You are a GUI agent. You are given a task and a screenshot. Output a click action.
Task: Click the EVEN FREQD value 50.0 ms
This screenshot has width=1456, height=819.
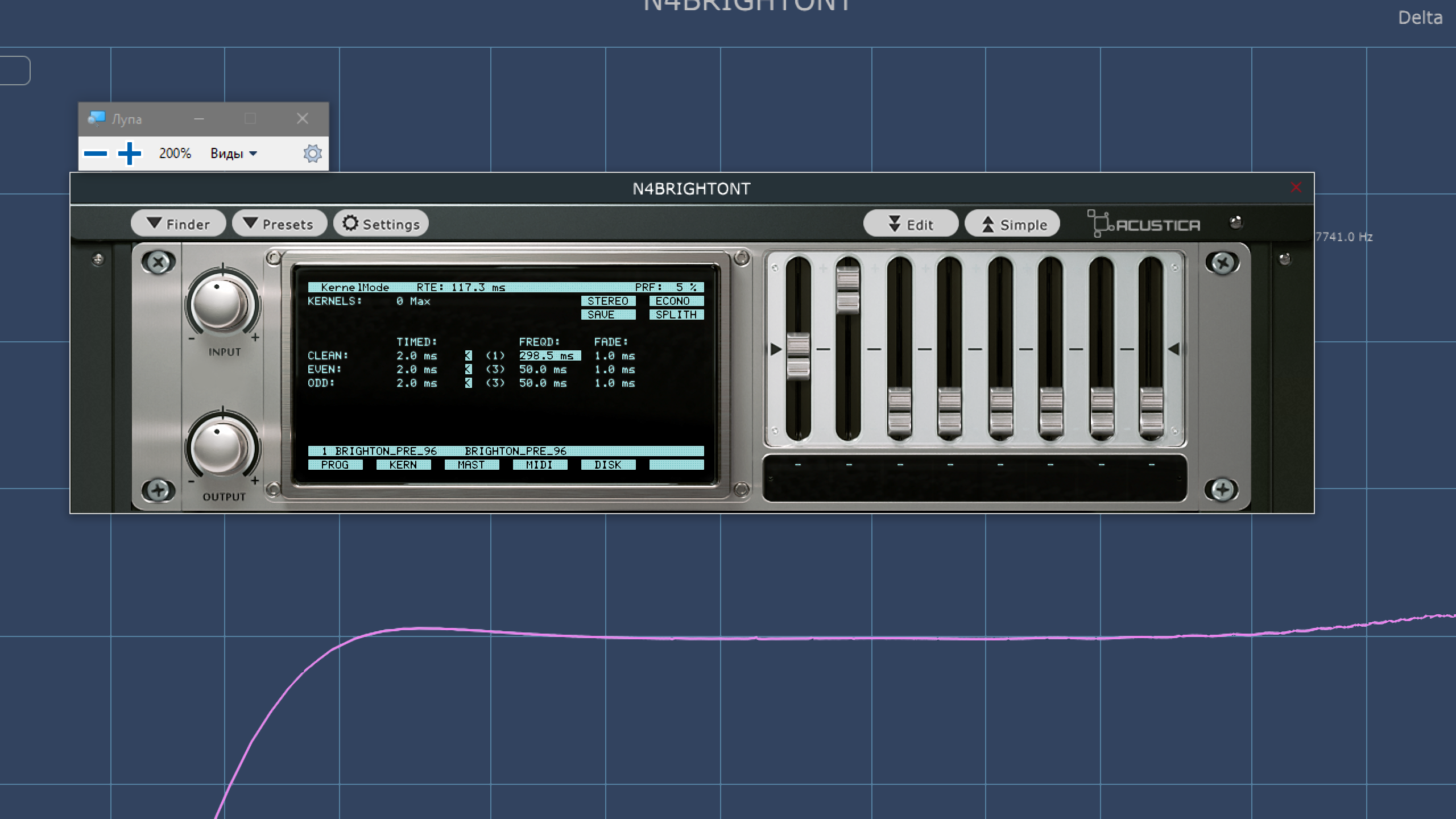543,369
